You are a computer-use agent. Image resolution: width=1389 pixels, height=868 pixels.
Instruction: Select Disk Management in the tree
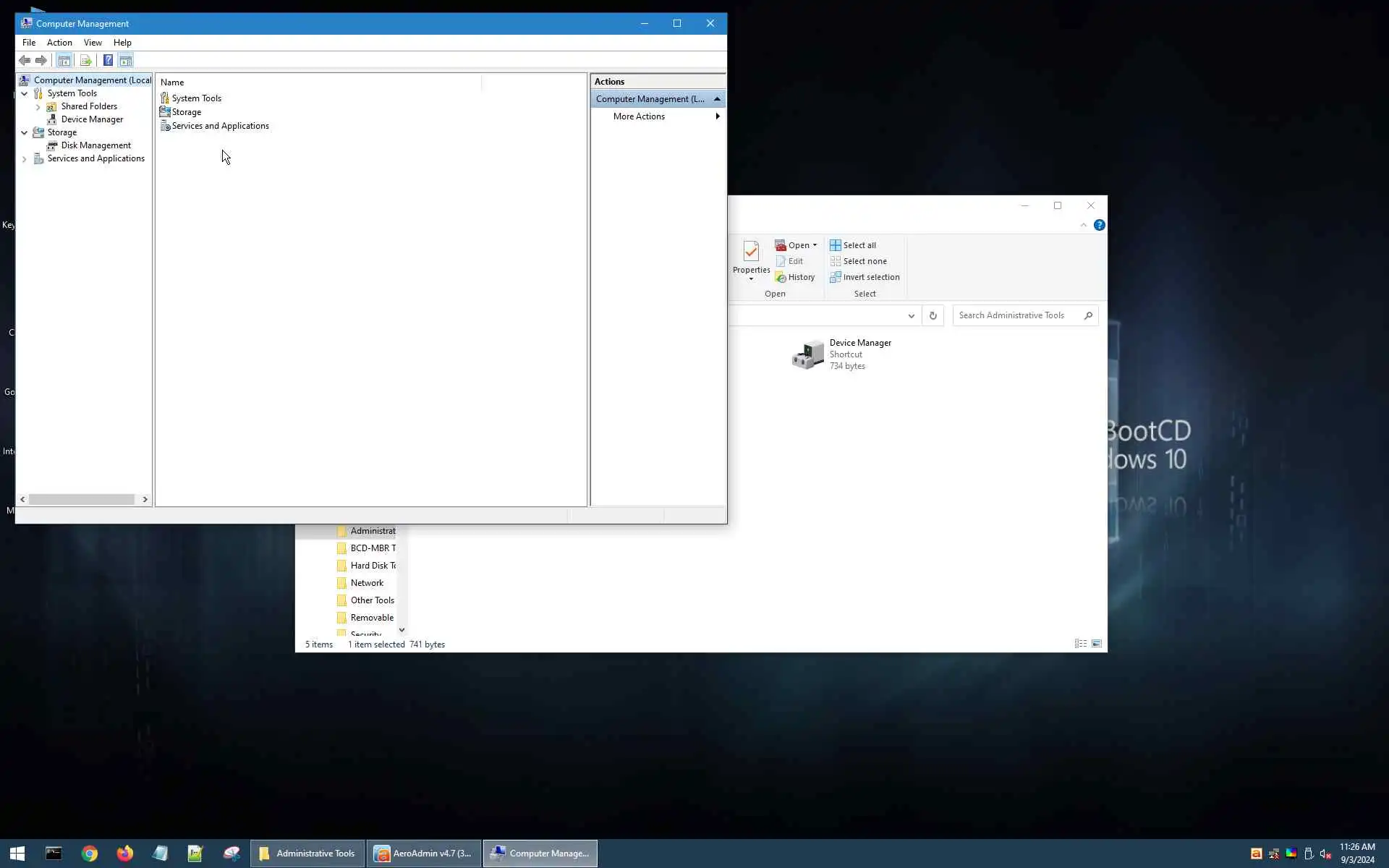(x=95, y=145)
